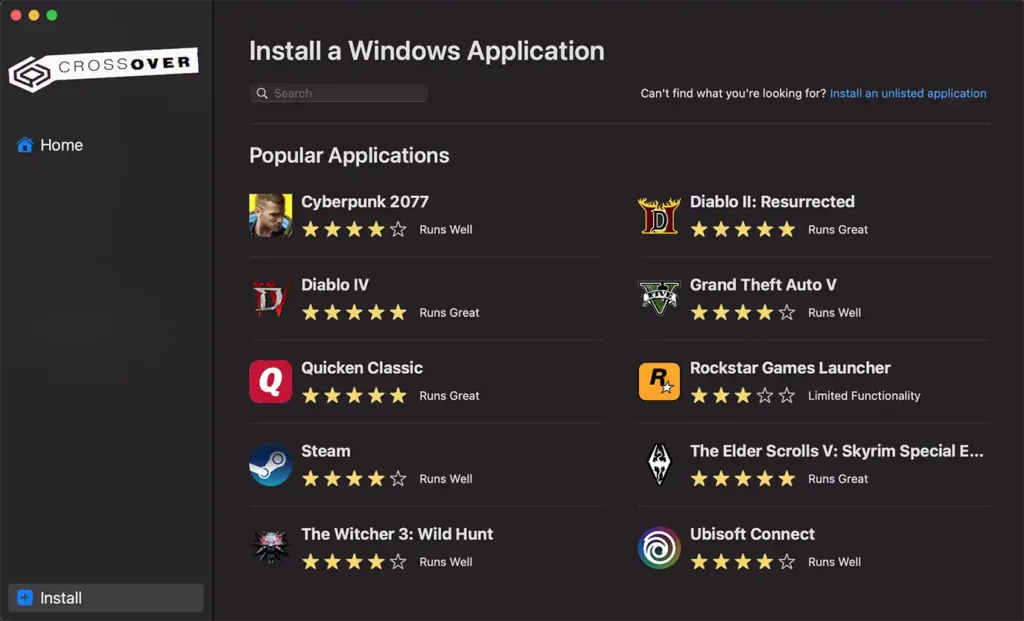This screenshot has height=621, width=1024.
Task: Click Runs Well label under Steam
Action: [445, 479]
